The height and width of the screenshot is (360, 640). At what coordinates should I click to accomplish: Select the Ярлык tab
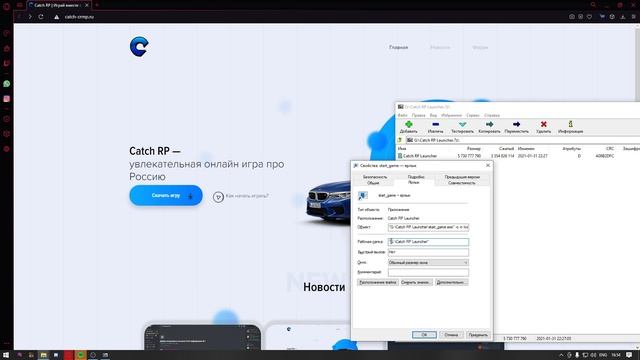click(414, 182)
